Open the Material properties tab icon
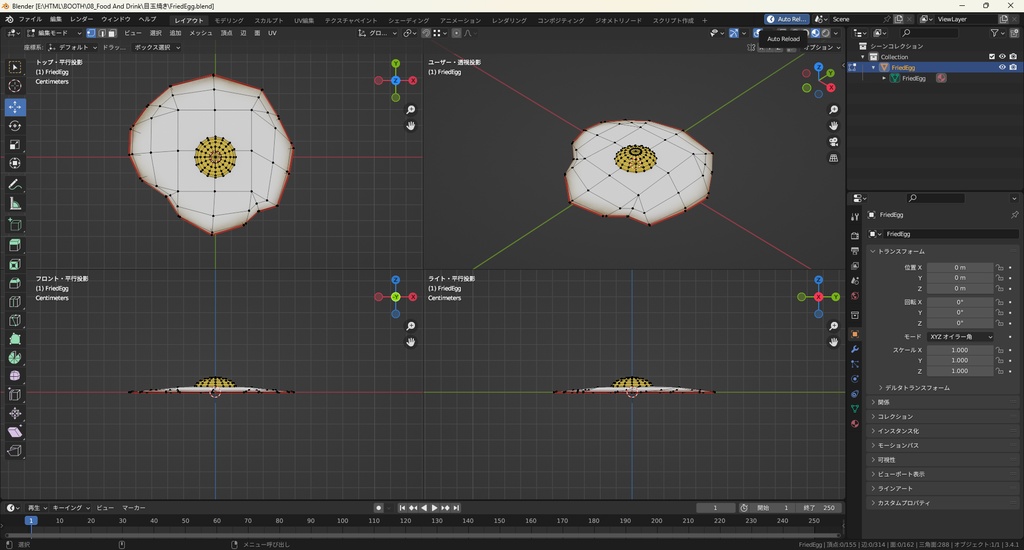Image resolution: width=1024 pixels, height=550 pixels. (855, 424)
